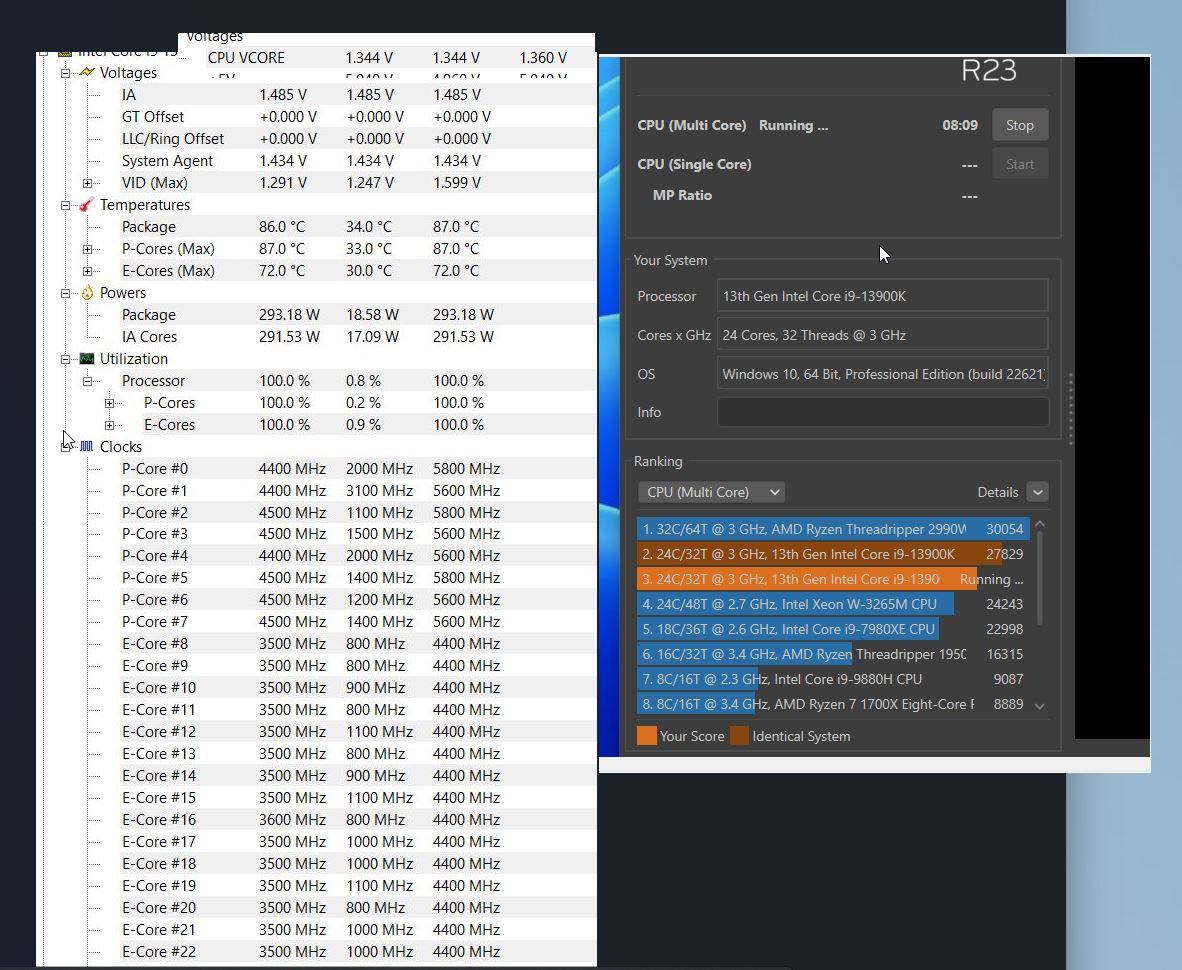Select the Core i9-9880H ranking entry
The image size is (1182, 970).
[833, 679]
